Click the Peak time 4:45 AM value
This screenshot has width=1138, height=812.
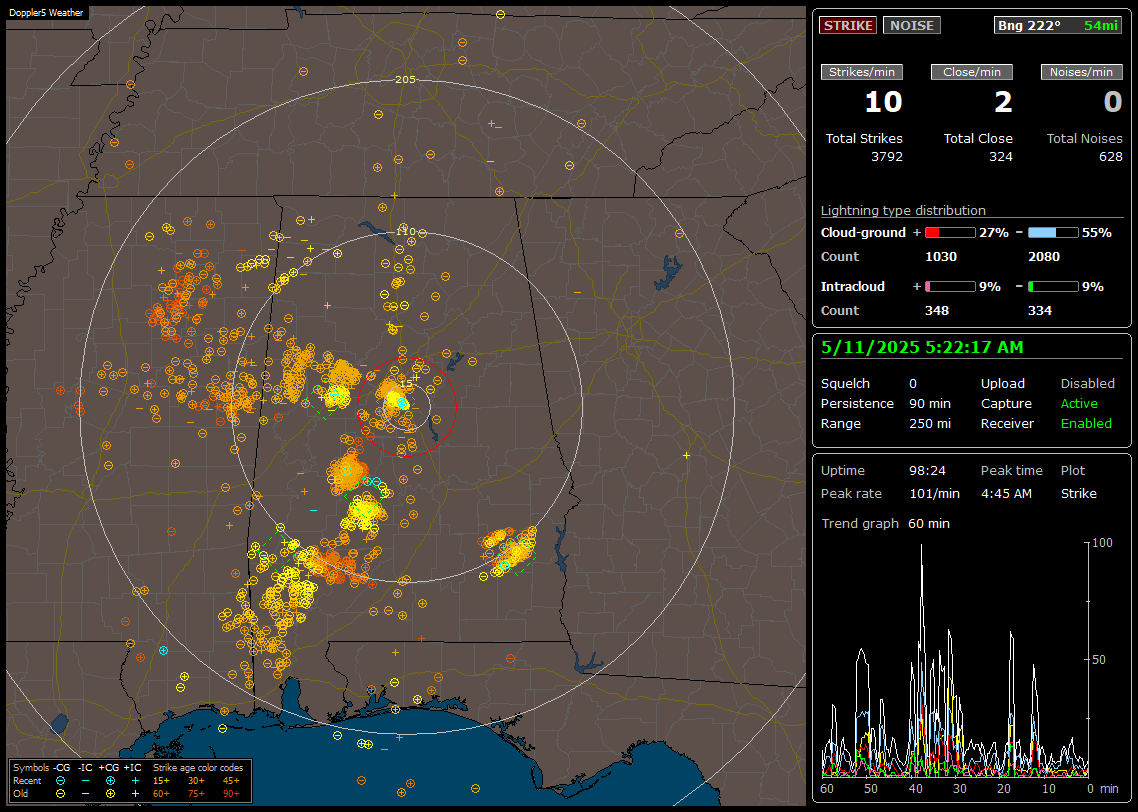pyautogui.click(x=1006, y=493)
